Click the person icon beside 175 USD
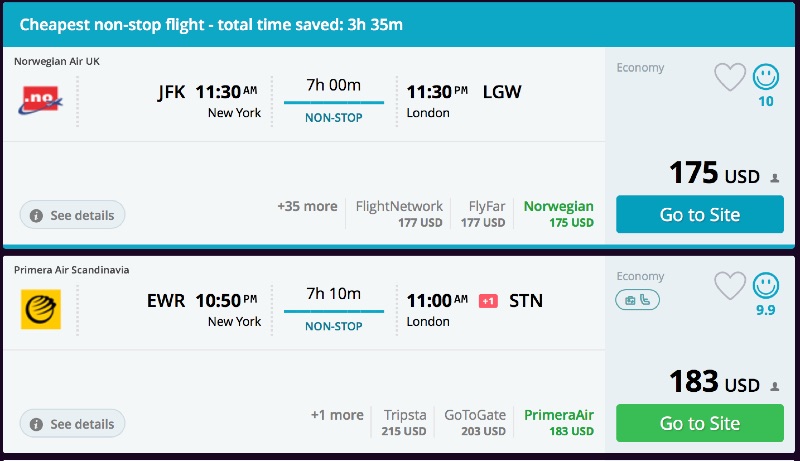The height and width of the screenshot is (461, 800). coord(775,178)
